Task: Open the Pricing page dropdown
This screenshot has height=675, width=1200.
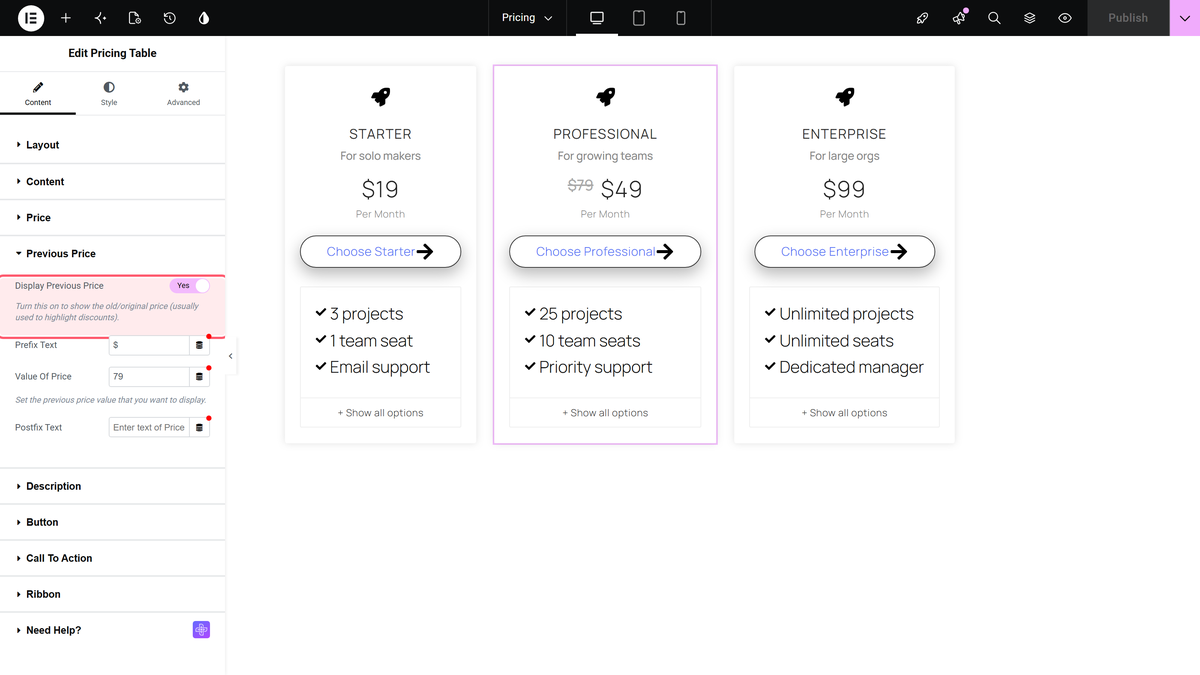Action: (x=527, y=18)
